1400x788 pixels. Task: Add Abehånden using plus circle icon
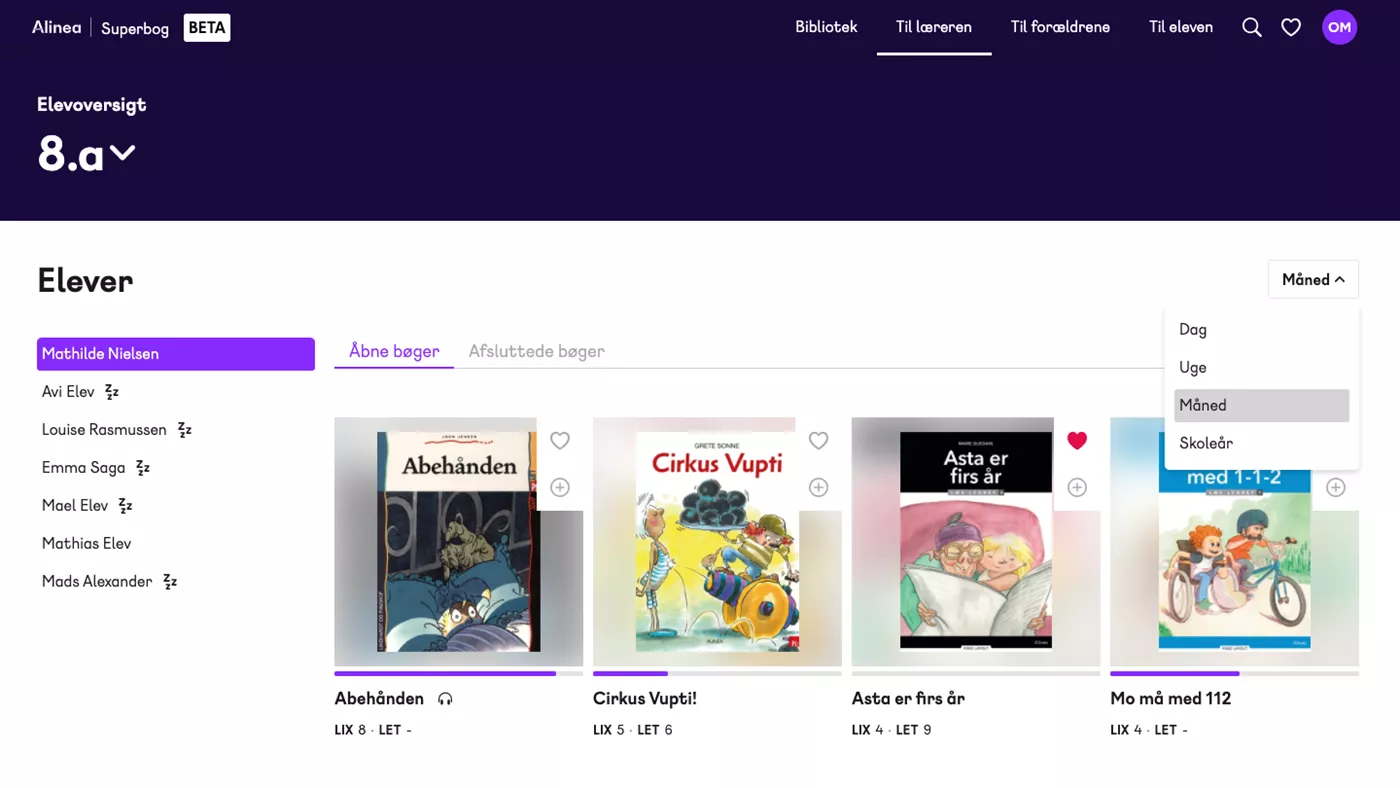560,487
